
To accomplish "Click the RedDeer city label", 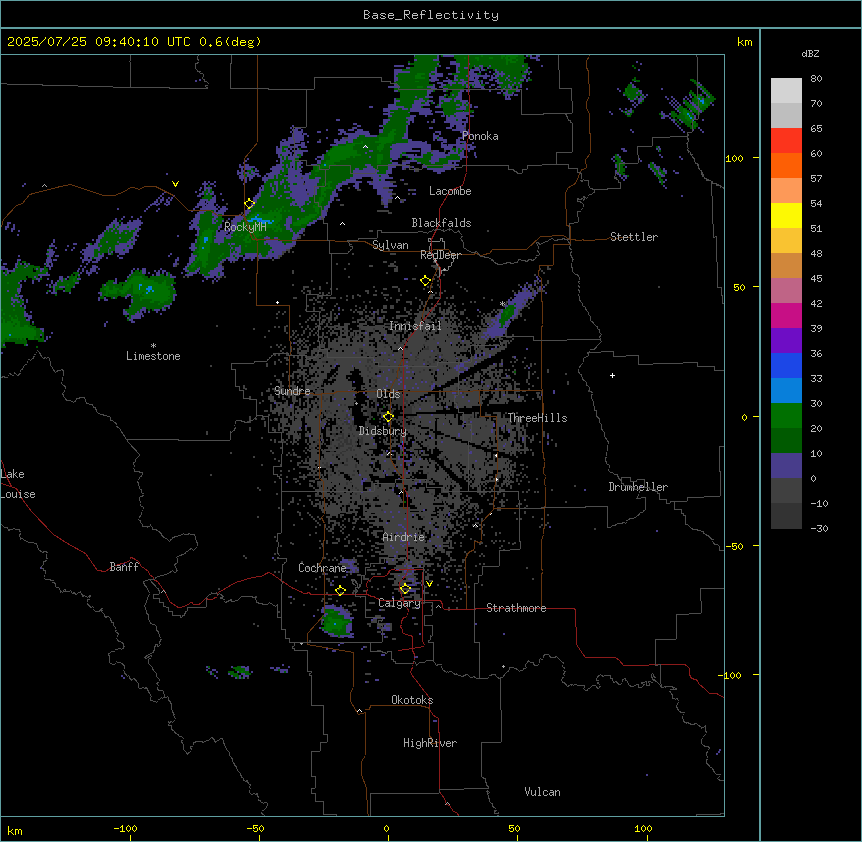I will 441,255.
